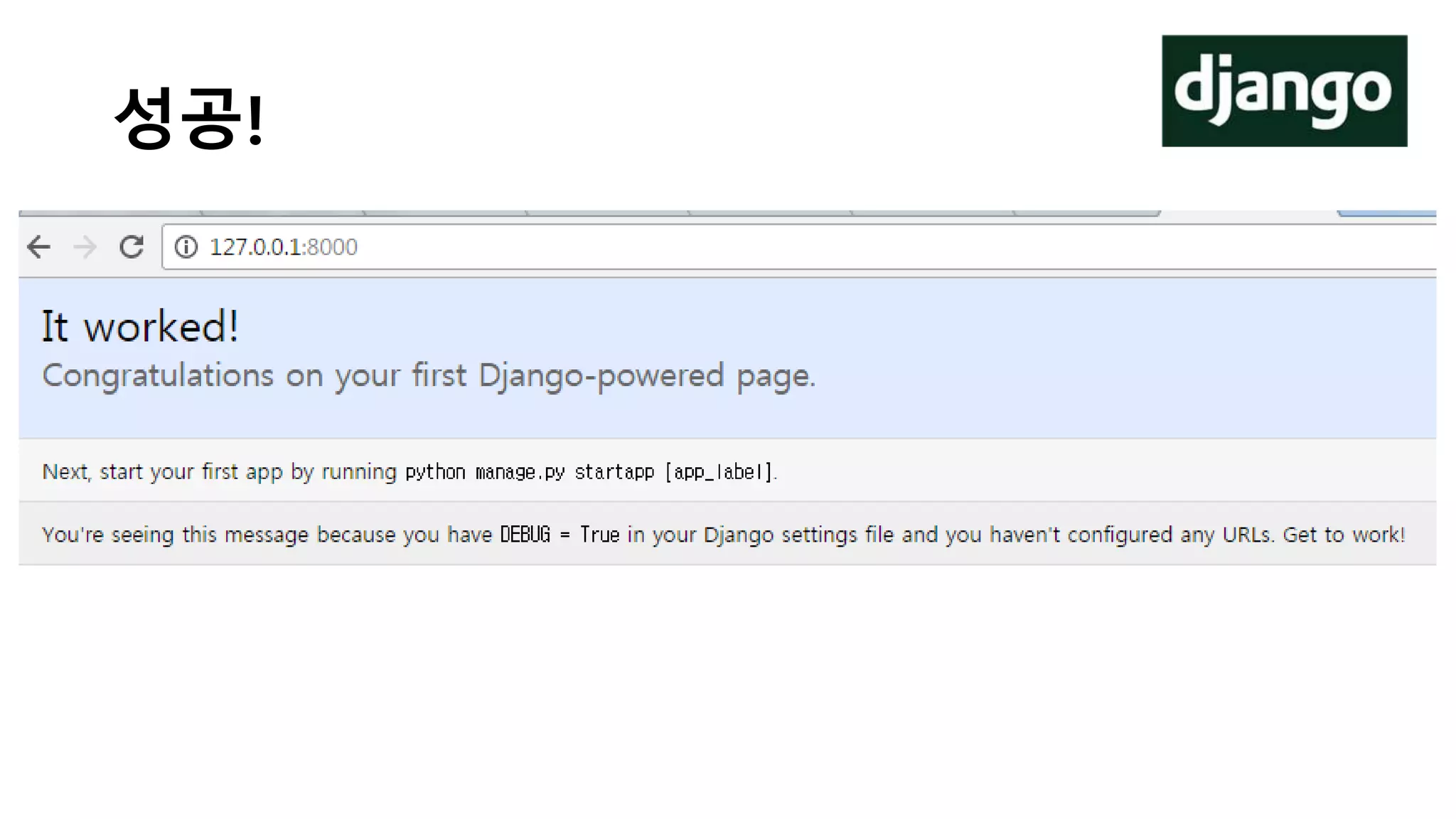Viewport: 1456px width, 819px height.
Task: Click 'Django settings file' text in message
Action: click(798, 535)
